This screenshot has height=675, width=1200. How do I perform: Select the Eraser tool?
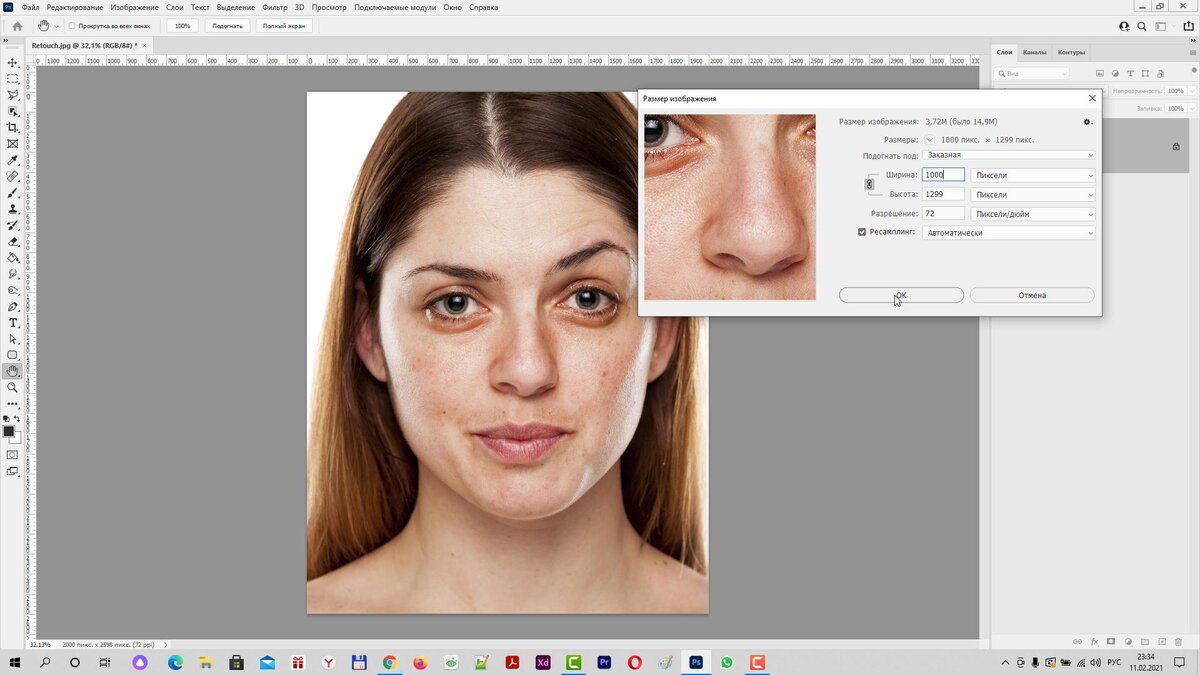[x=13, y=241]
